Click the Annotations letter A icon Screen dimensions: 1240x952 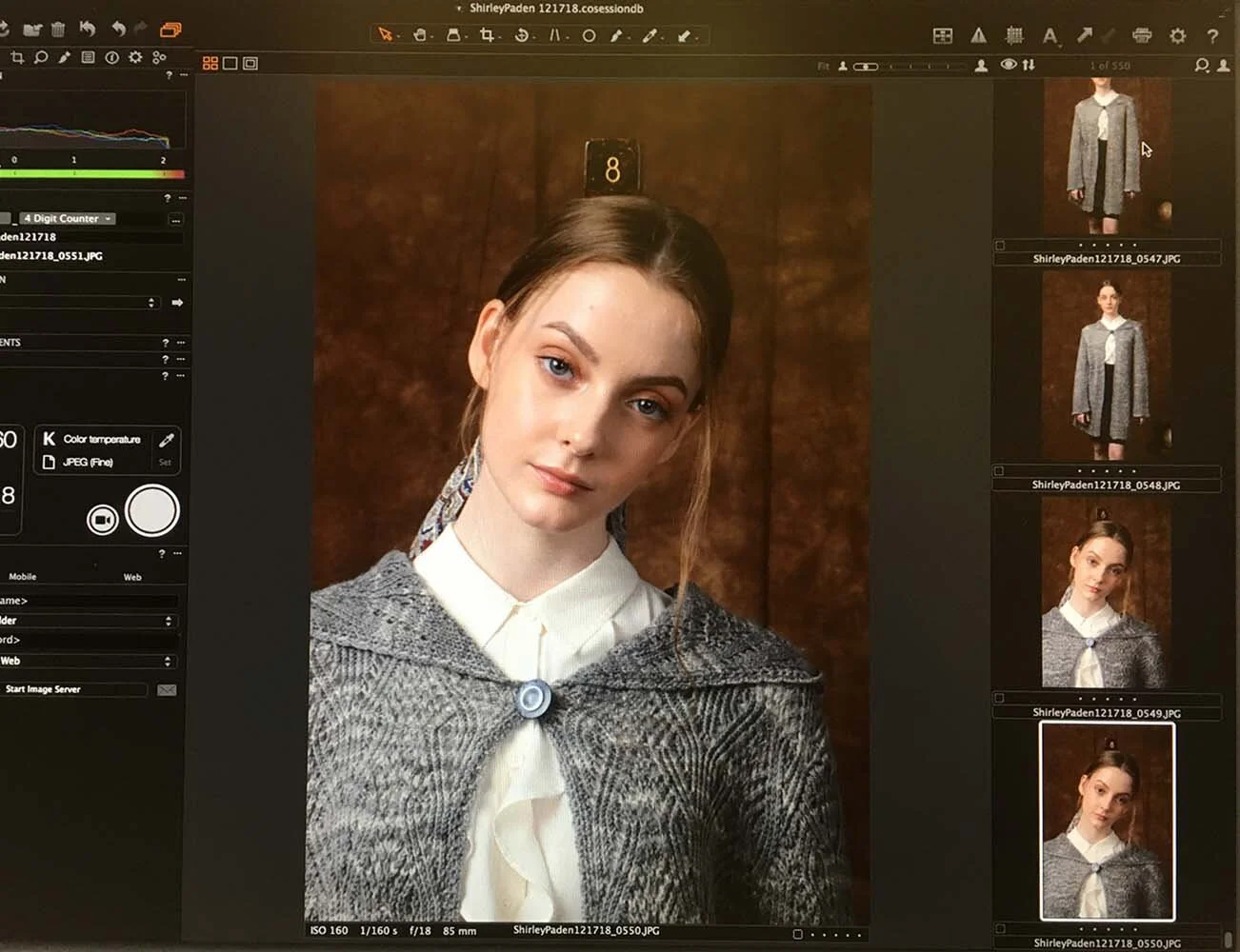[1049, 35]
